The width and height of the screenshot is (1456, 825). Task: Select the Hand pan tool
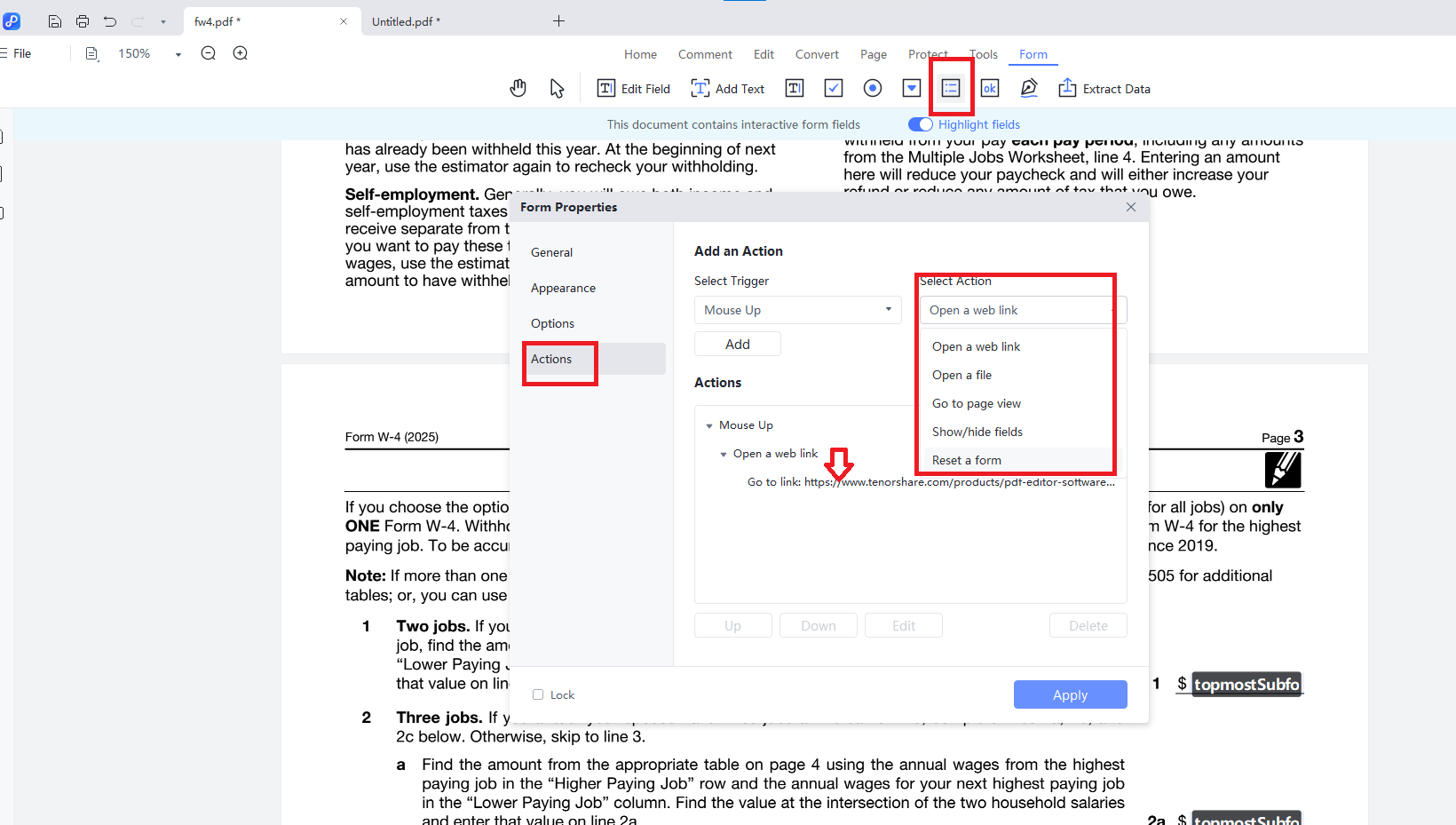point(518,88)
